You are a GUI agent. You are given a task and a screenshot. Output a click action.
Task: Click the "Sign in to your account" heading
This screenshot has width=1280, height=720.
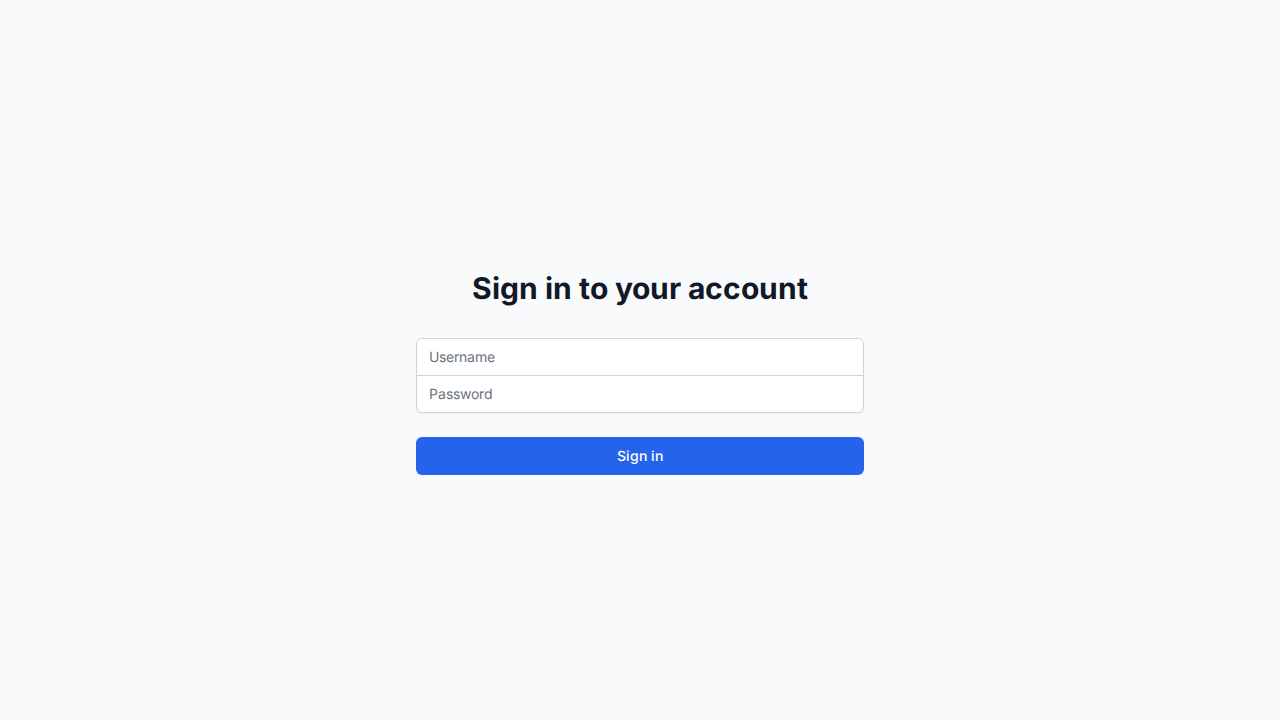(x=640, y=288)
